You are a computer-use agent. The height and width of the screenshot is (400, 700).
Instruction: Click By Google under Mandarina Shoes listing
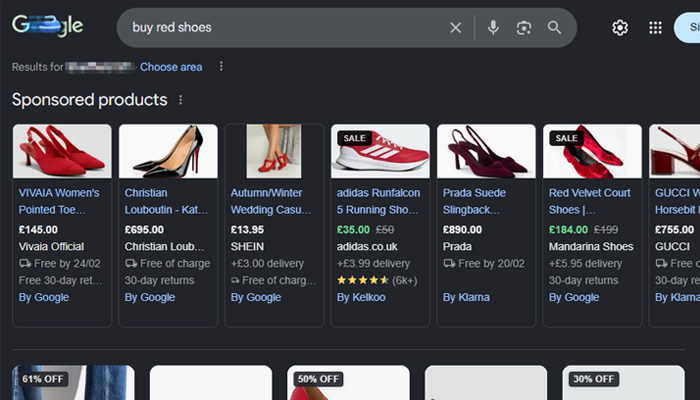pyautogui.click(x=574, y=297)
